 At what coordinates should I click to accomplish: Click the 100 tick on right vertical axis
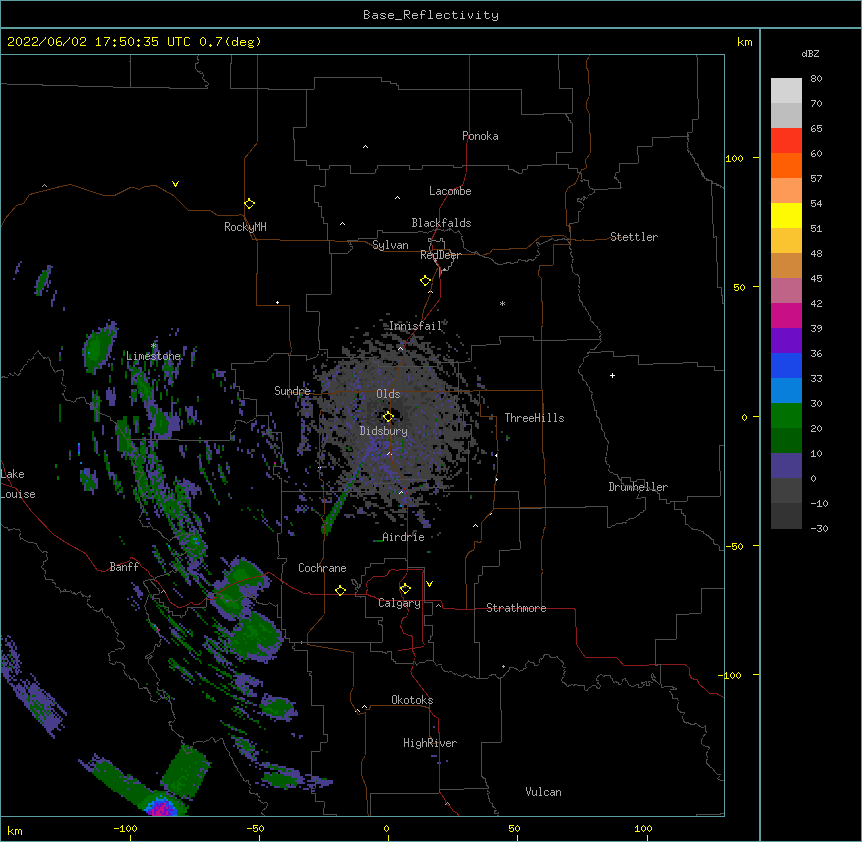734,158
